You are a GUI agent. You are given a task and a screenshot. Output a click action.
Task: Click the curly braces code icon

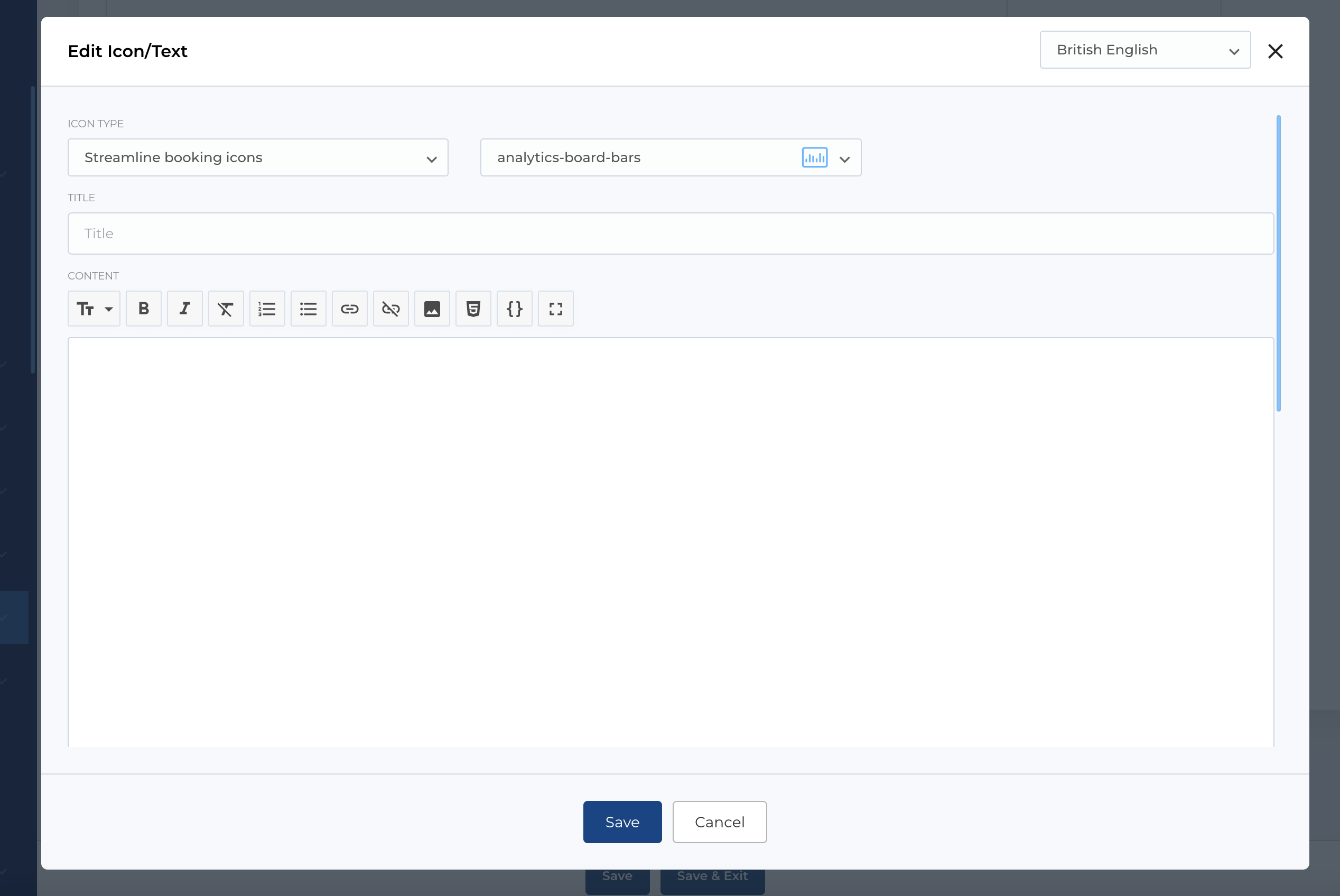[x=514, y=309]
